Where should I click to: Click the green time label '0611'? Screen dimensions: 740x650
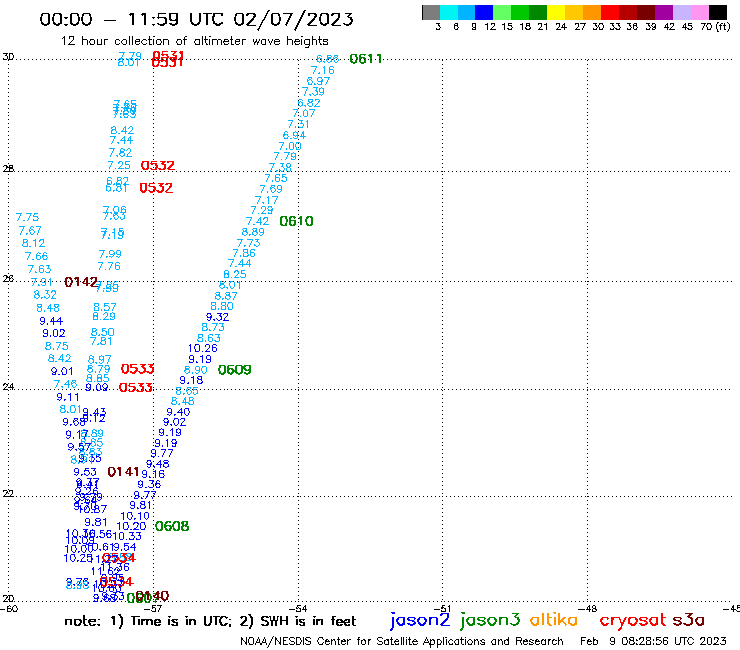pyautogui.click(x=366, y=59)
